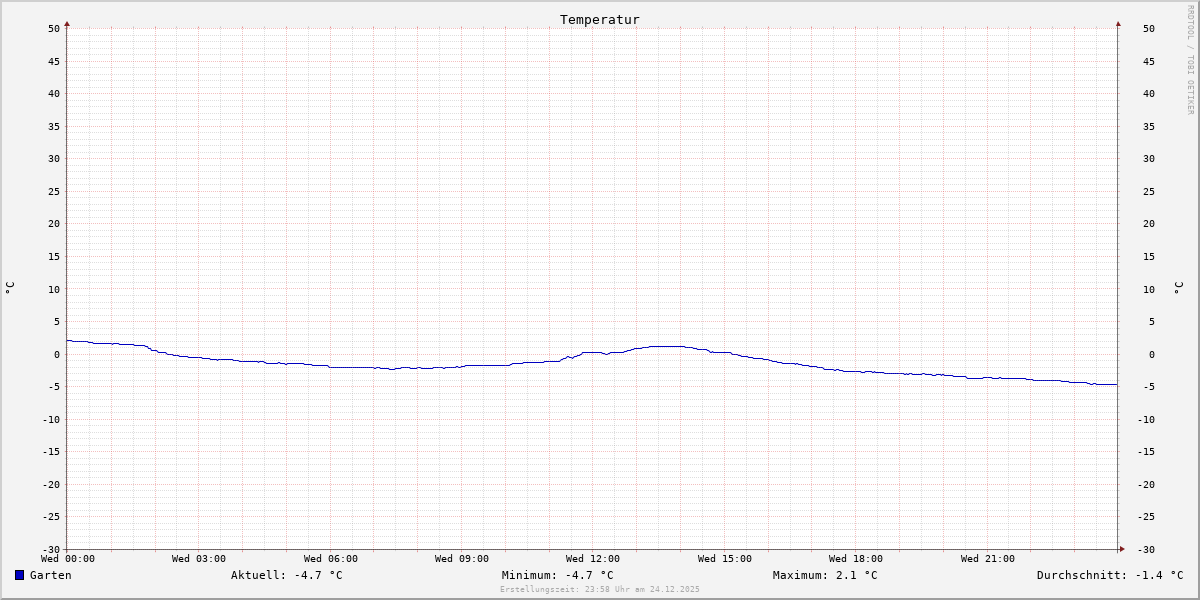This screenshot has height=600, width=1200.
Task: Click the blue Garten legend color swatch
Action: [19, 575]
